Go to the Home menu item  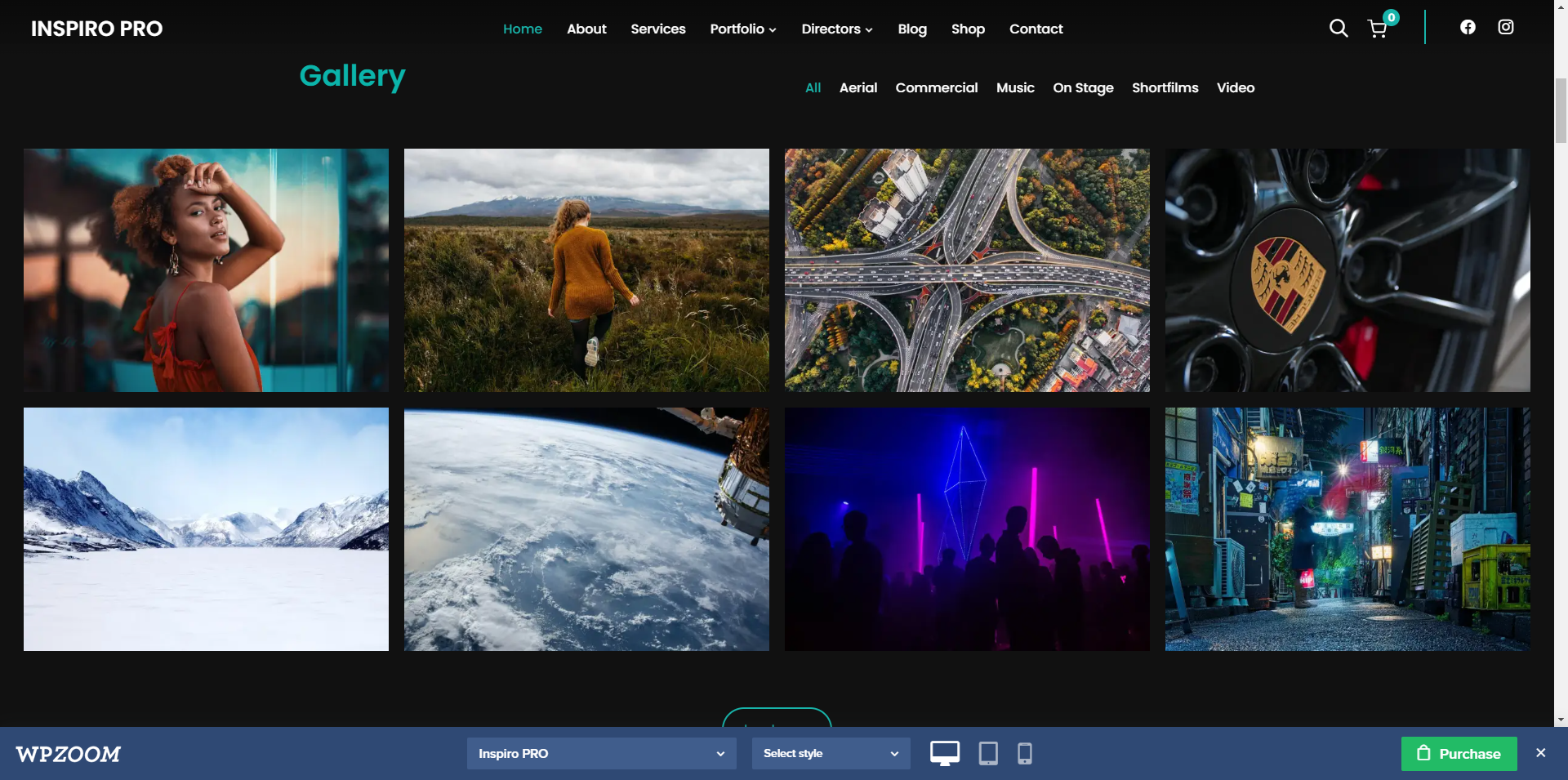(523, 29)
